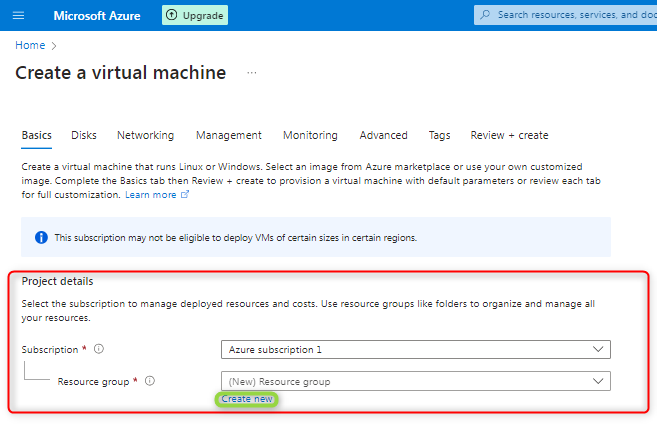The width and height of the screenshot is (657, 426).
Task: Click the Create new resource group link
Action: click(246, 399)
